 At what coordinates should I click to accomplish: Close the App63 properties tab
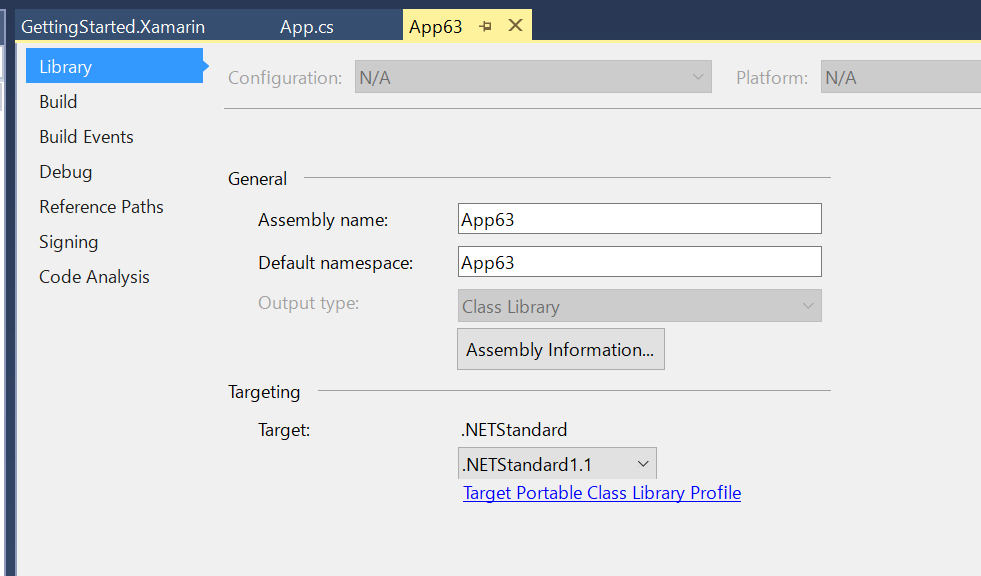516,26
